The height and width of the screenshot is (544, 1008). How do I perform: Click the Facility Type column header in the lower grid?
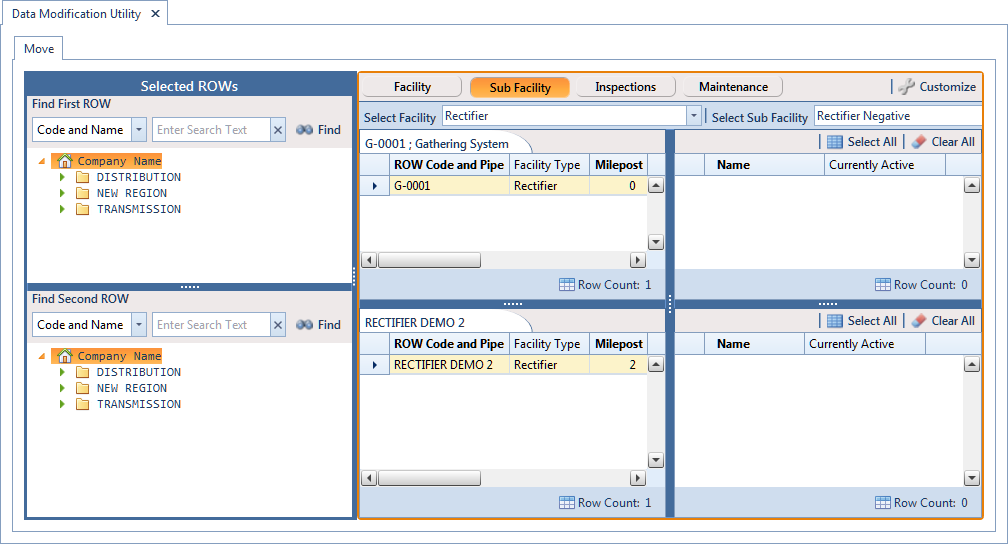click(x=549, y=344)
